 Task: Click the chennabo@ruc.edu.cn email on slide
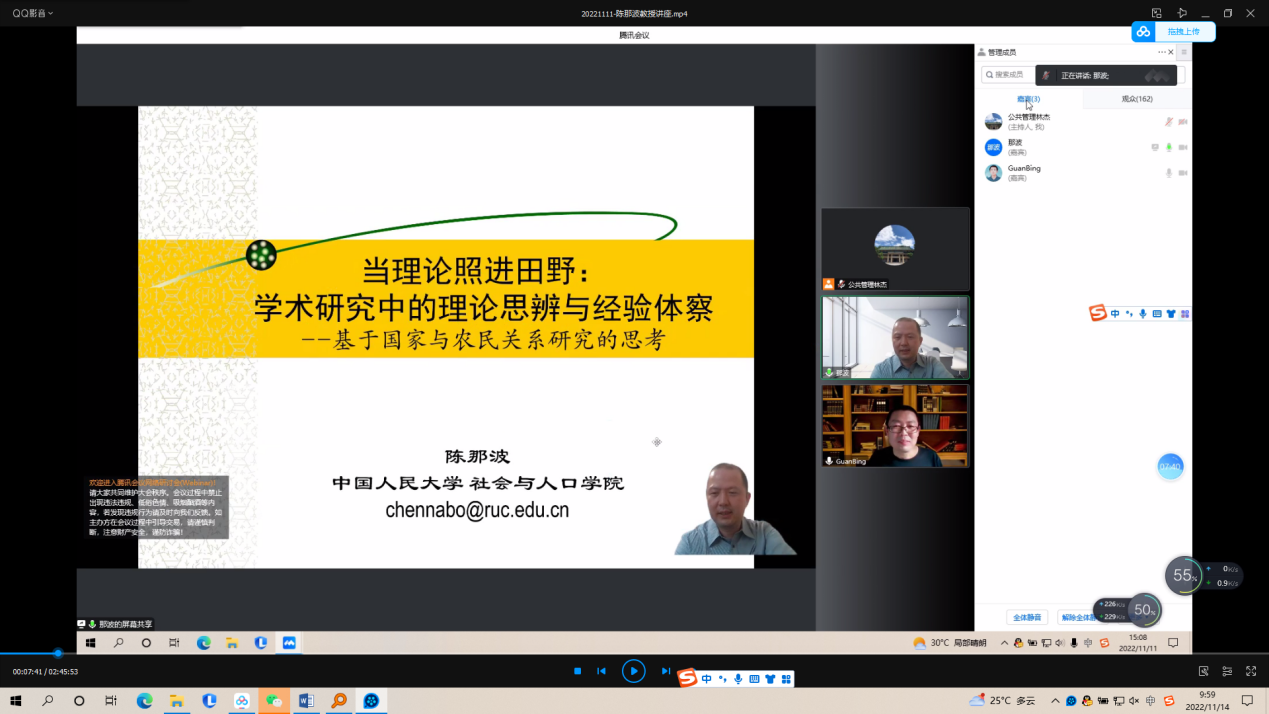tap(477, 510)
